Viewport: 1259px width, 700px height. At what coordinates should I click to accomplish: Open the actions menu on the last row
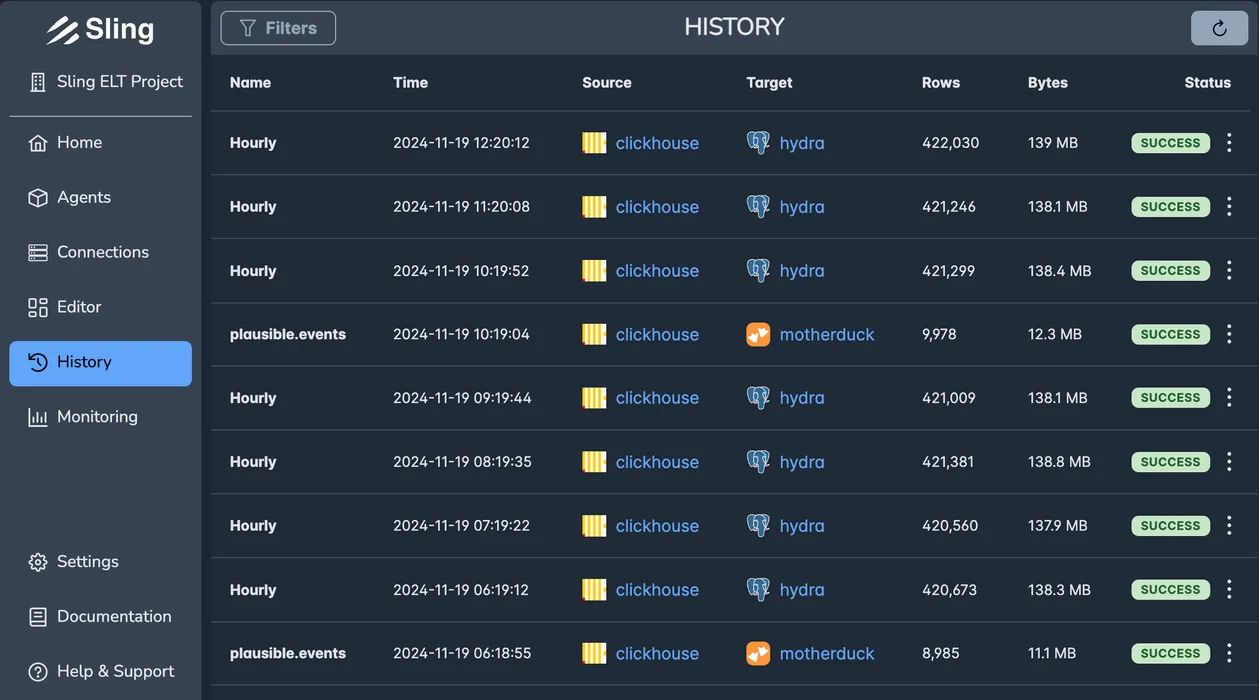click(1229, 653)
